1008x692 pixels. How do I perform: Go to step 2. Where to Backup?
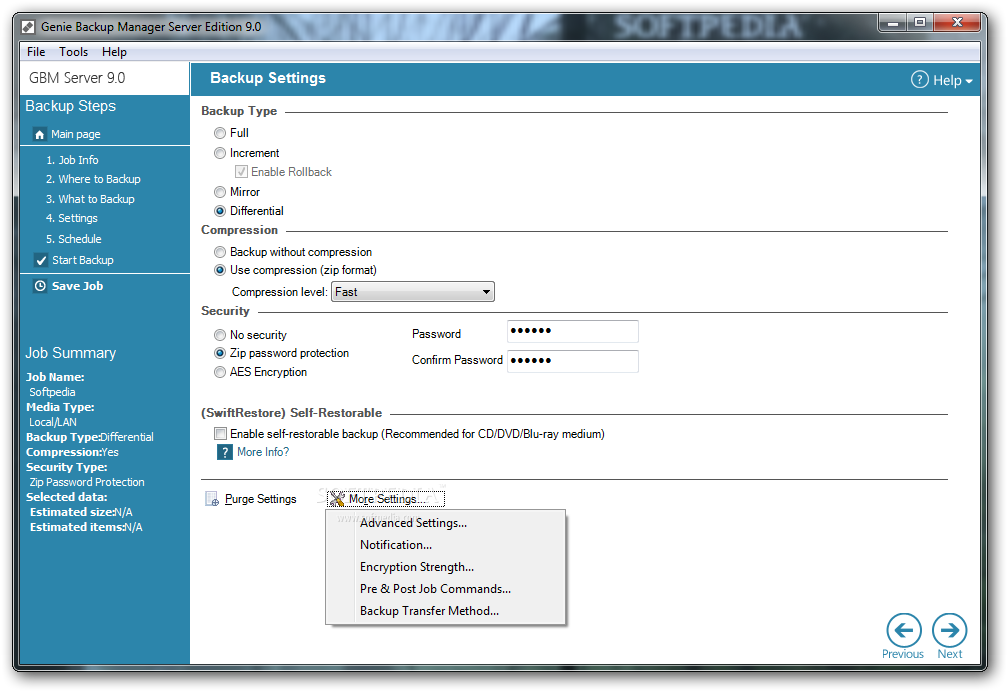coord(93,179)
